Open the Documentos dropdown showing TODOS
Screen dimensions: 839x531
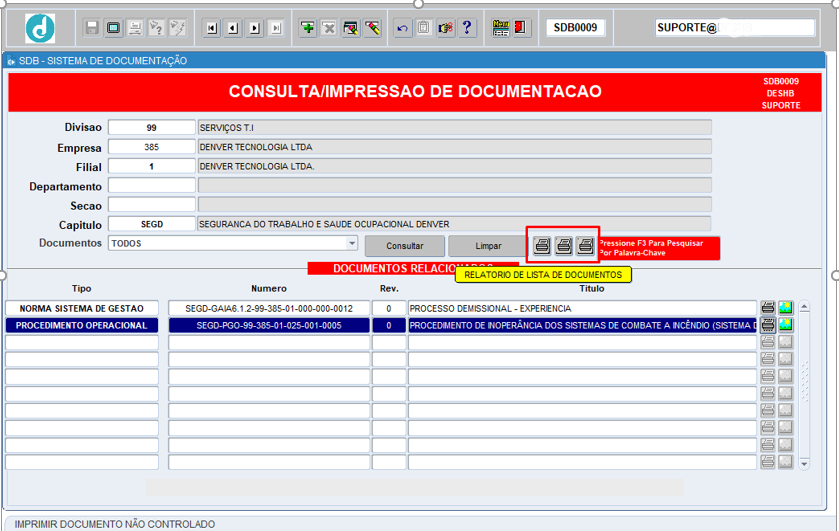pos(351,244)
